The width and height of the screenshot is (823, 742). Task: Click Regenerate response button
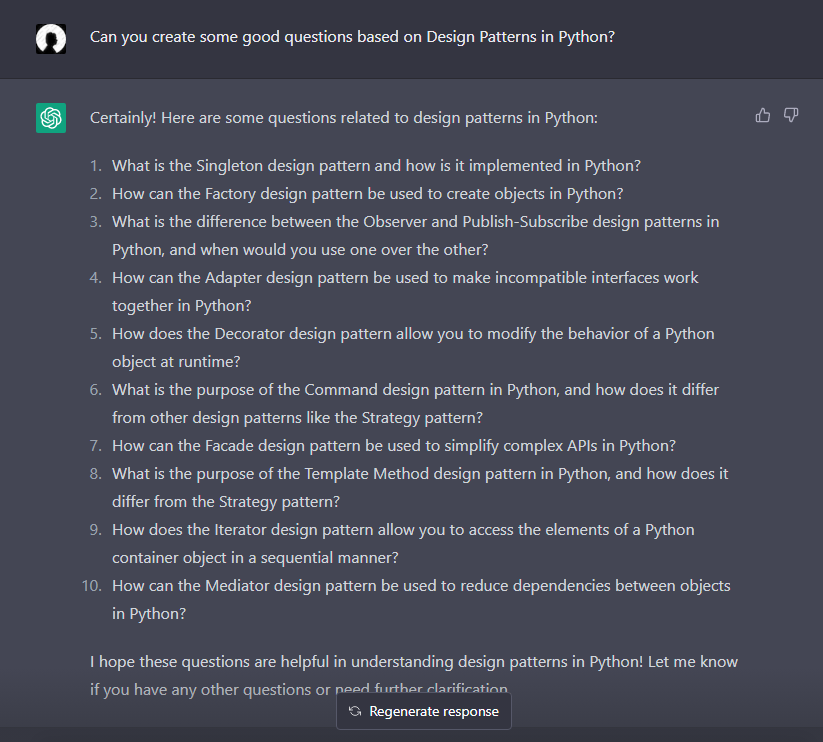click(424, 711)
